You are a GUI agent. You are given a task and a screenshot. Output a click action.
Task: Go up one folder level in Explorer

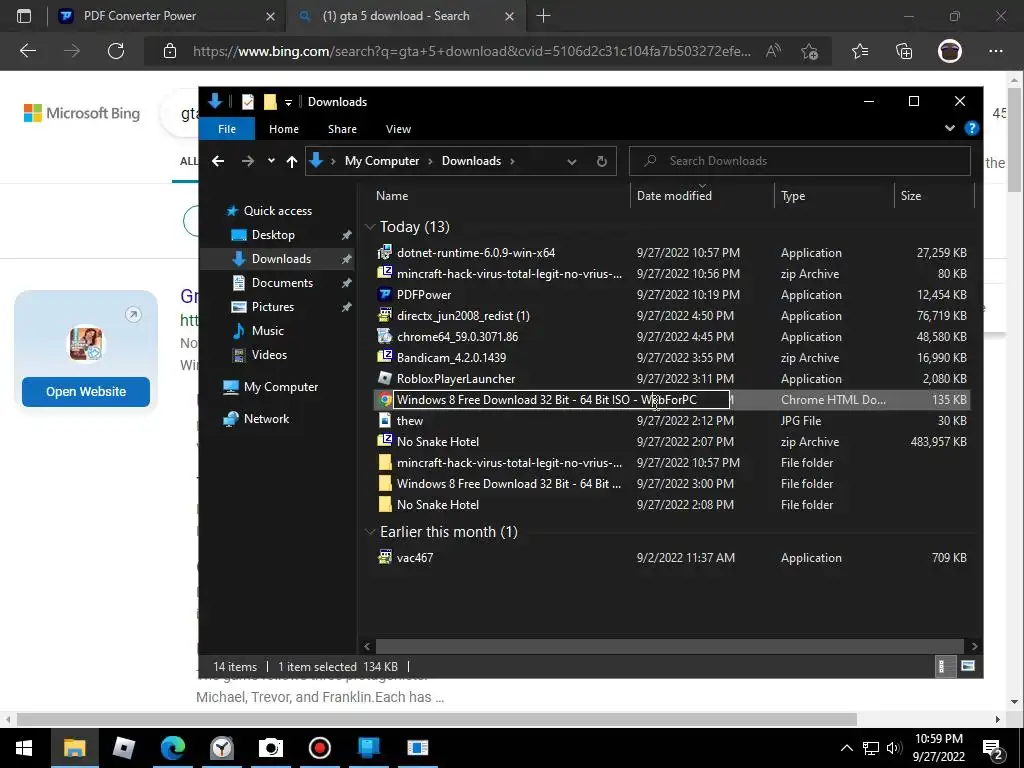point(291,161)
